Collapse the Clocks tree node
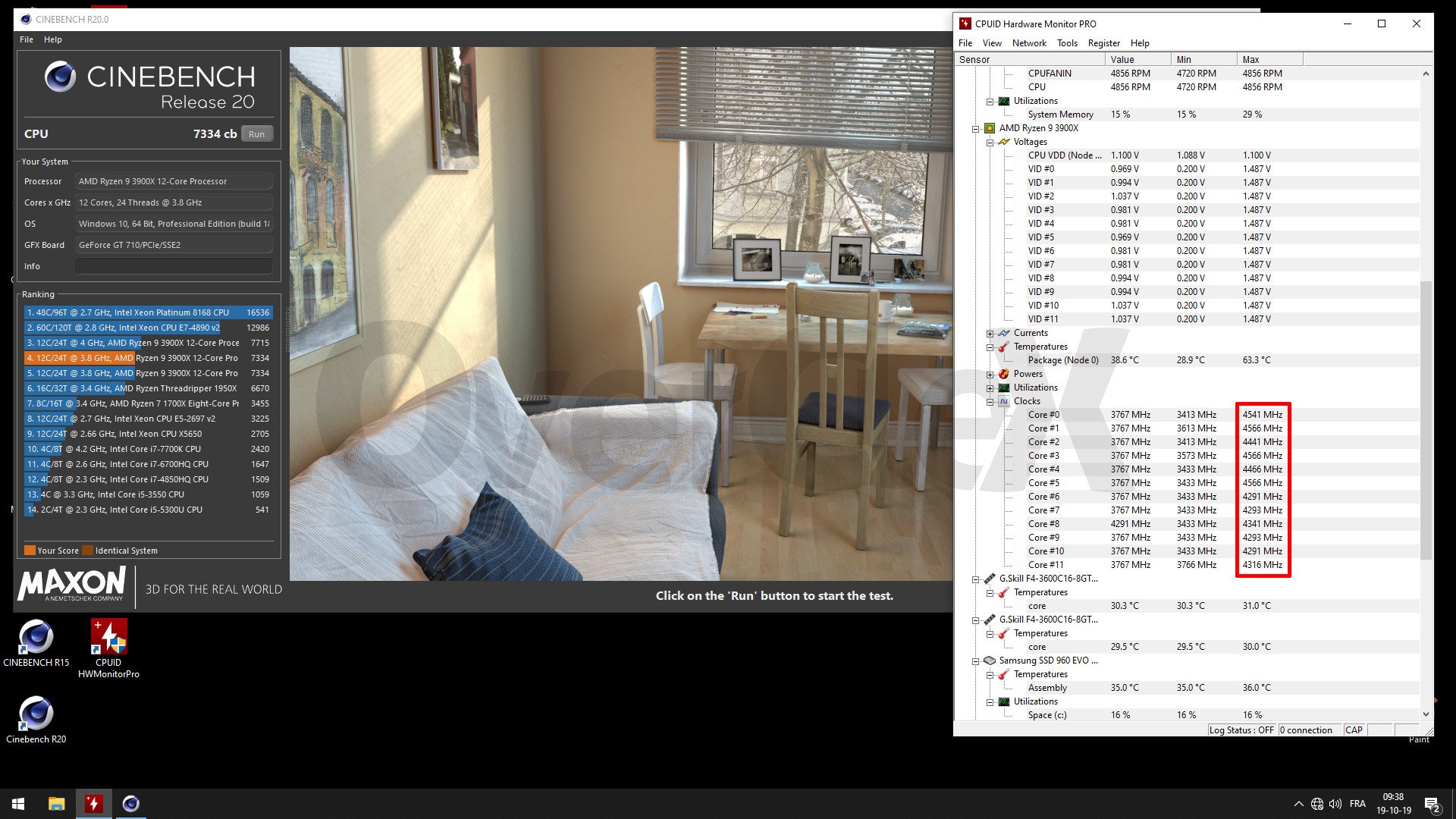The height and width of the screenshot is (819, 1456). point(990,402)
